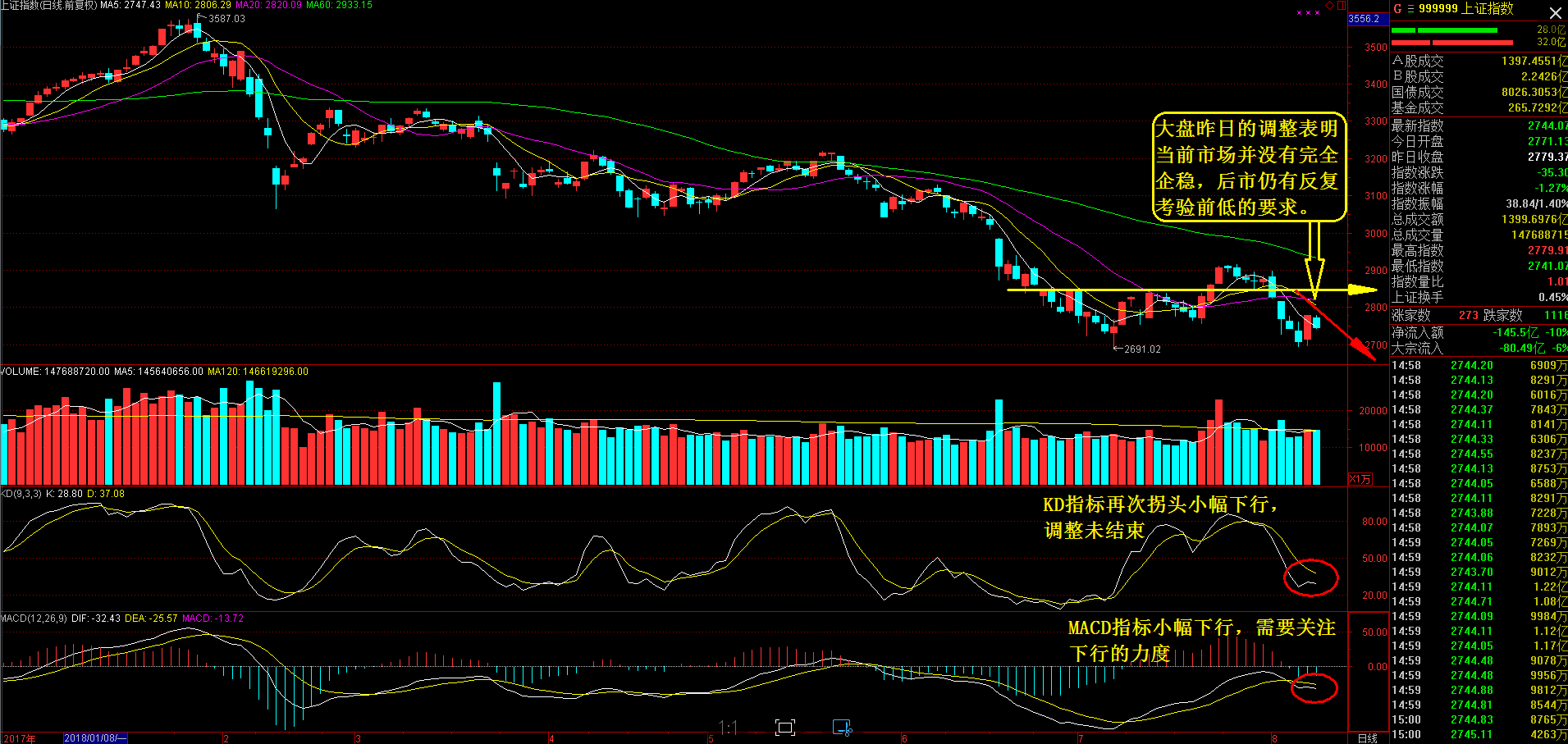The image size is (1568, 744).
Task: Click the 2017年 label on the time axis
Action: [x=20, y=738]
